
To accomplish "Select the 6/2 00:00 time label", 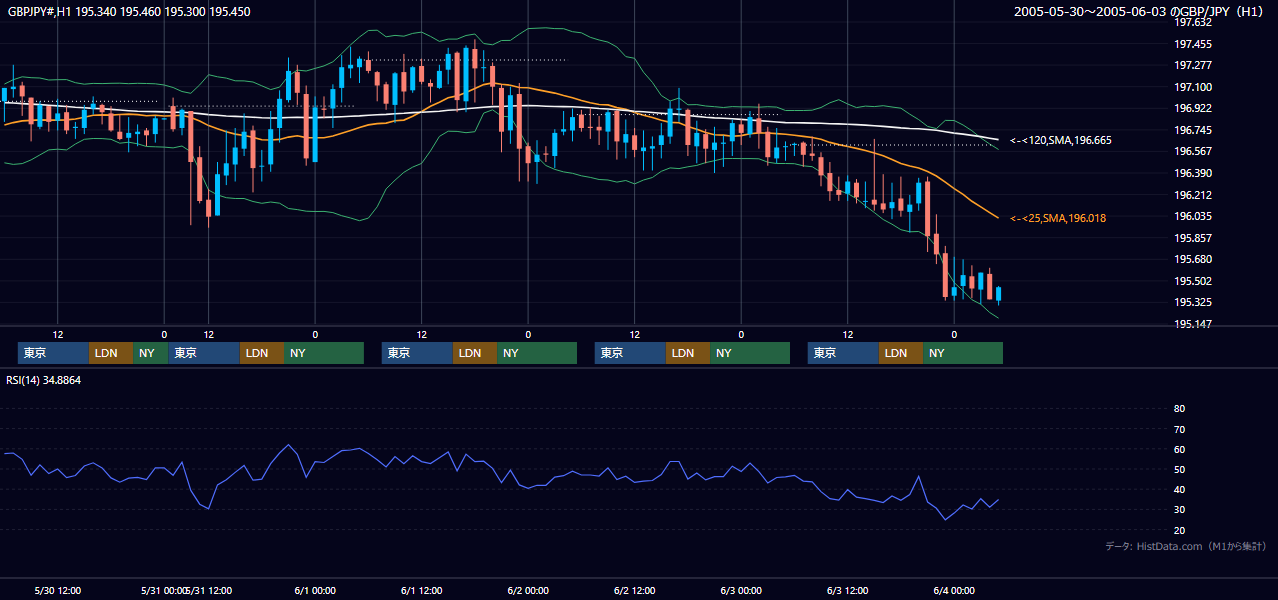I will click(x=528, y=591).
